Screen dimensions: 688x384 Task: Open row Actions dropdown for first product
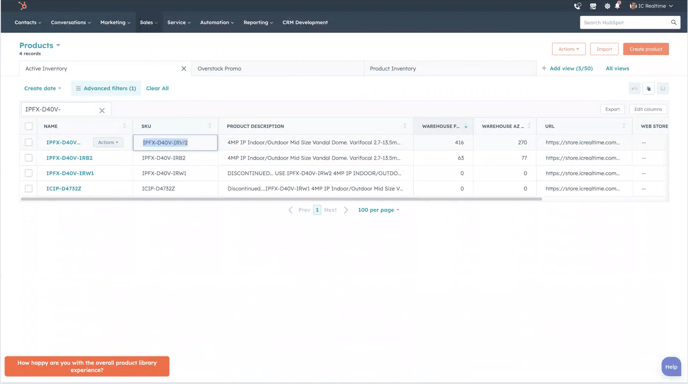[x=108, y=143]
